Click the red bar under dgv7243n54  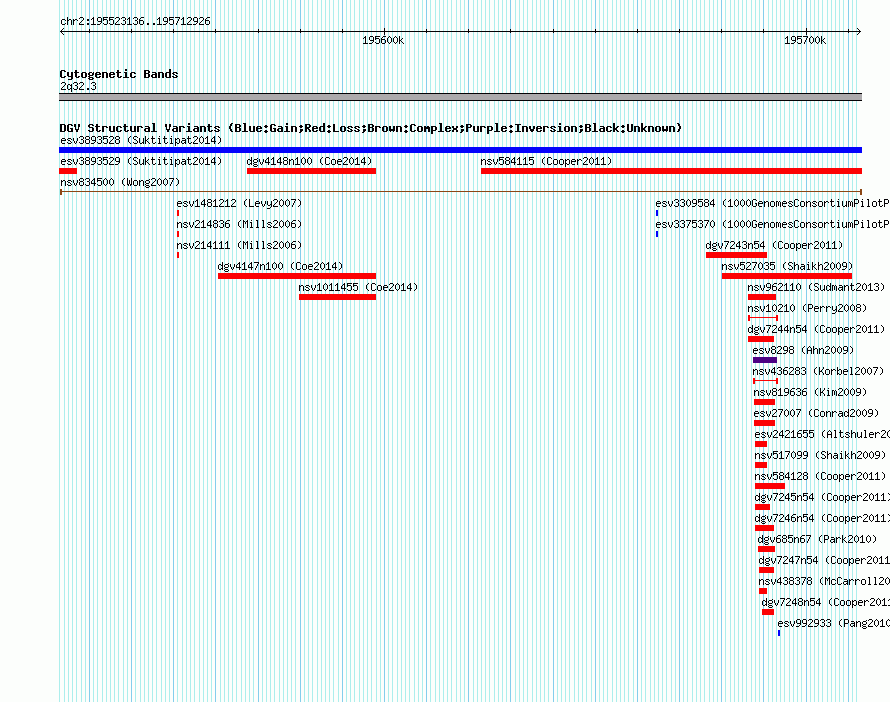tap(736, 255)
